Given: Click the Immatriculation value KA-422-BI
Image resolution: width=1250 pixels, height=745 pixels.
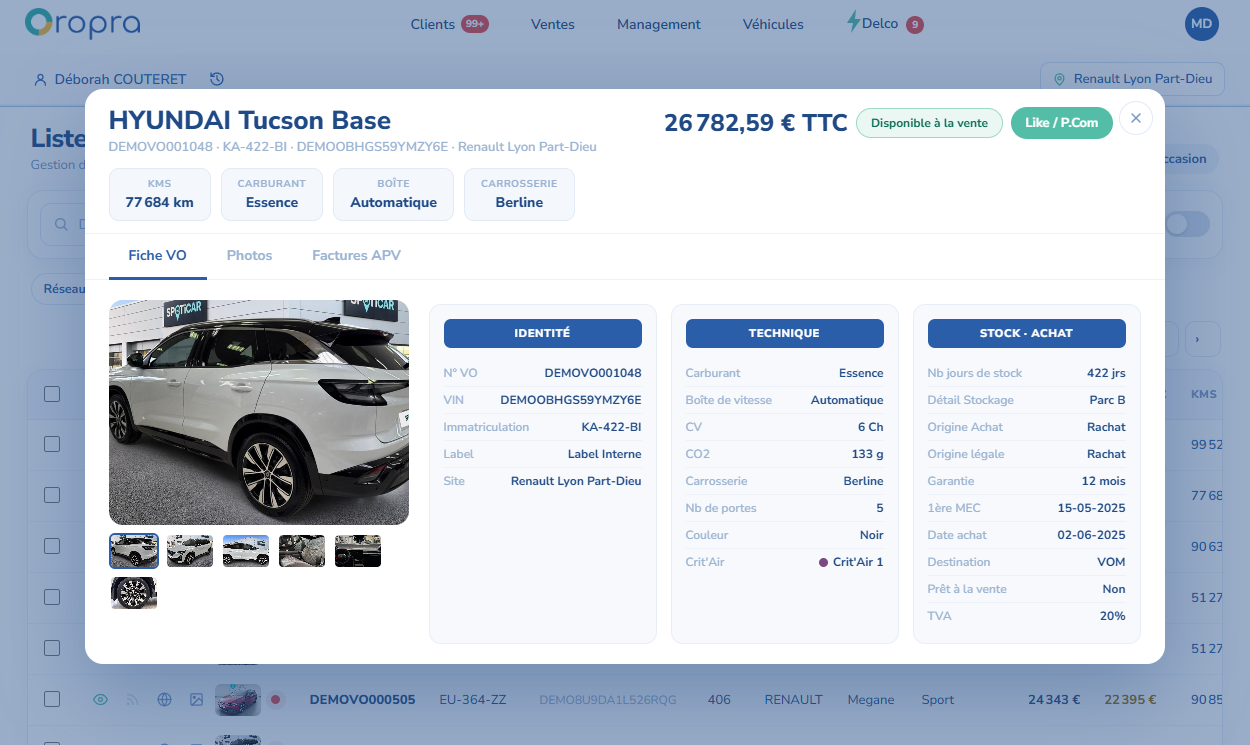Looking at the screenshot, I should tap(611, 427).
